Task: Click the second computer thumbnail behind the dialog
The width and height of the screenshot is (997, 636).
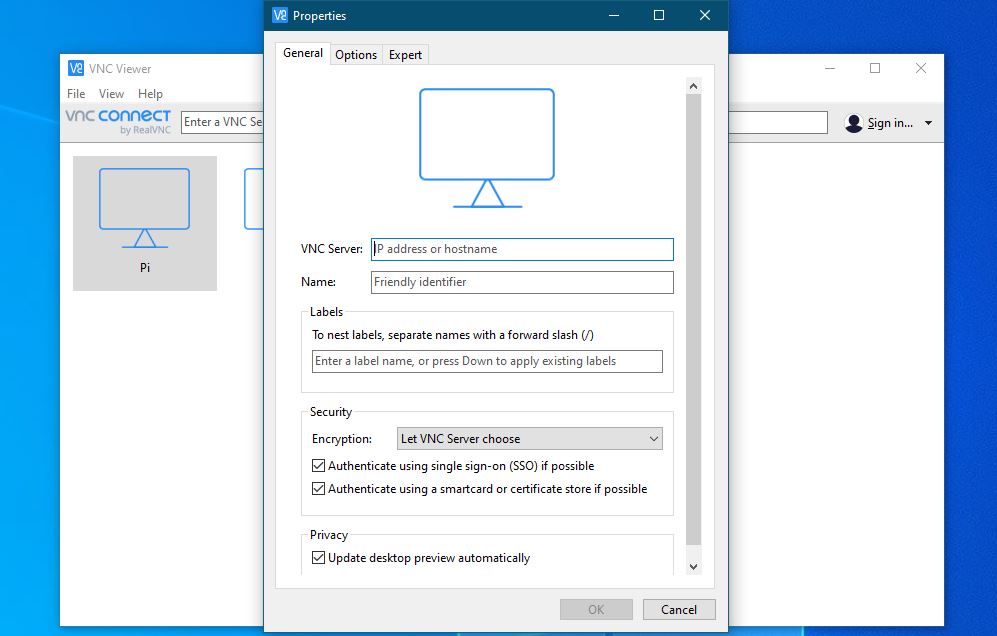Action: tap(254, 198)
